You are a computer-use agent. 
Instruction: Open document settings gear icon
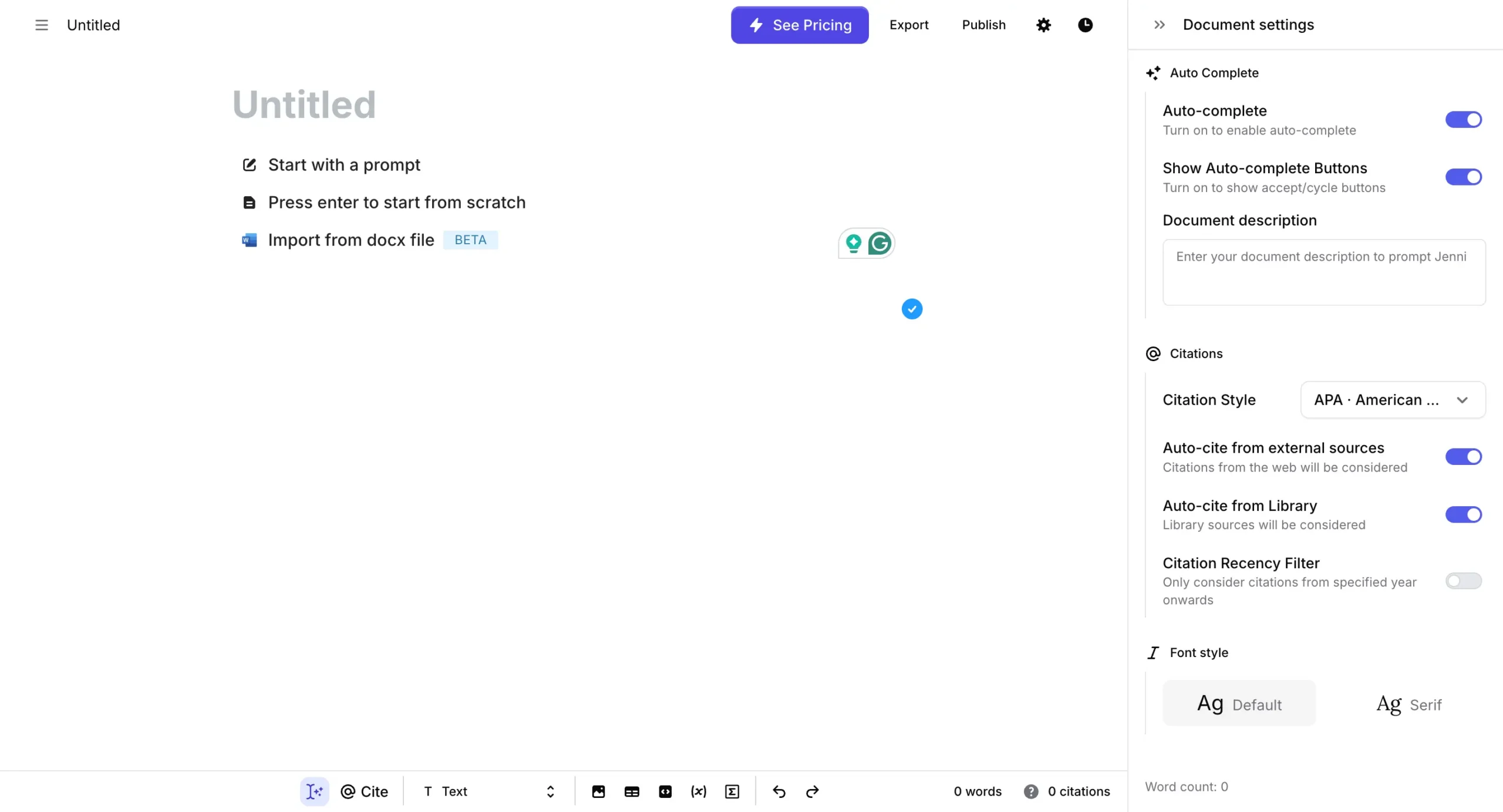pos(1043,25)
